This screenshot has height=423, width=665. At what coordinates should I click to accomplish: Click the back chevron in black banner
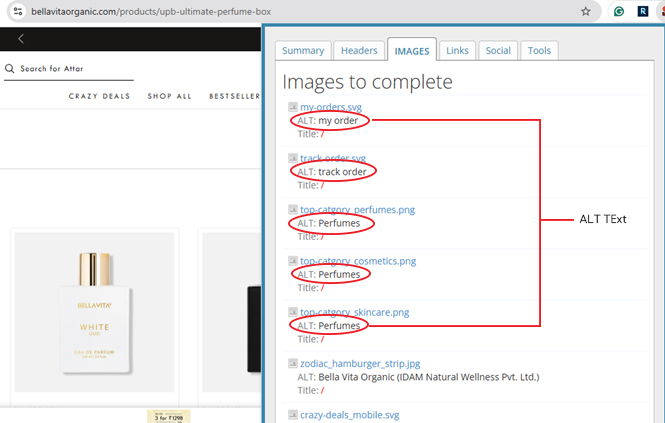[x=21, y=39]
